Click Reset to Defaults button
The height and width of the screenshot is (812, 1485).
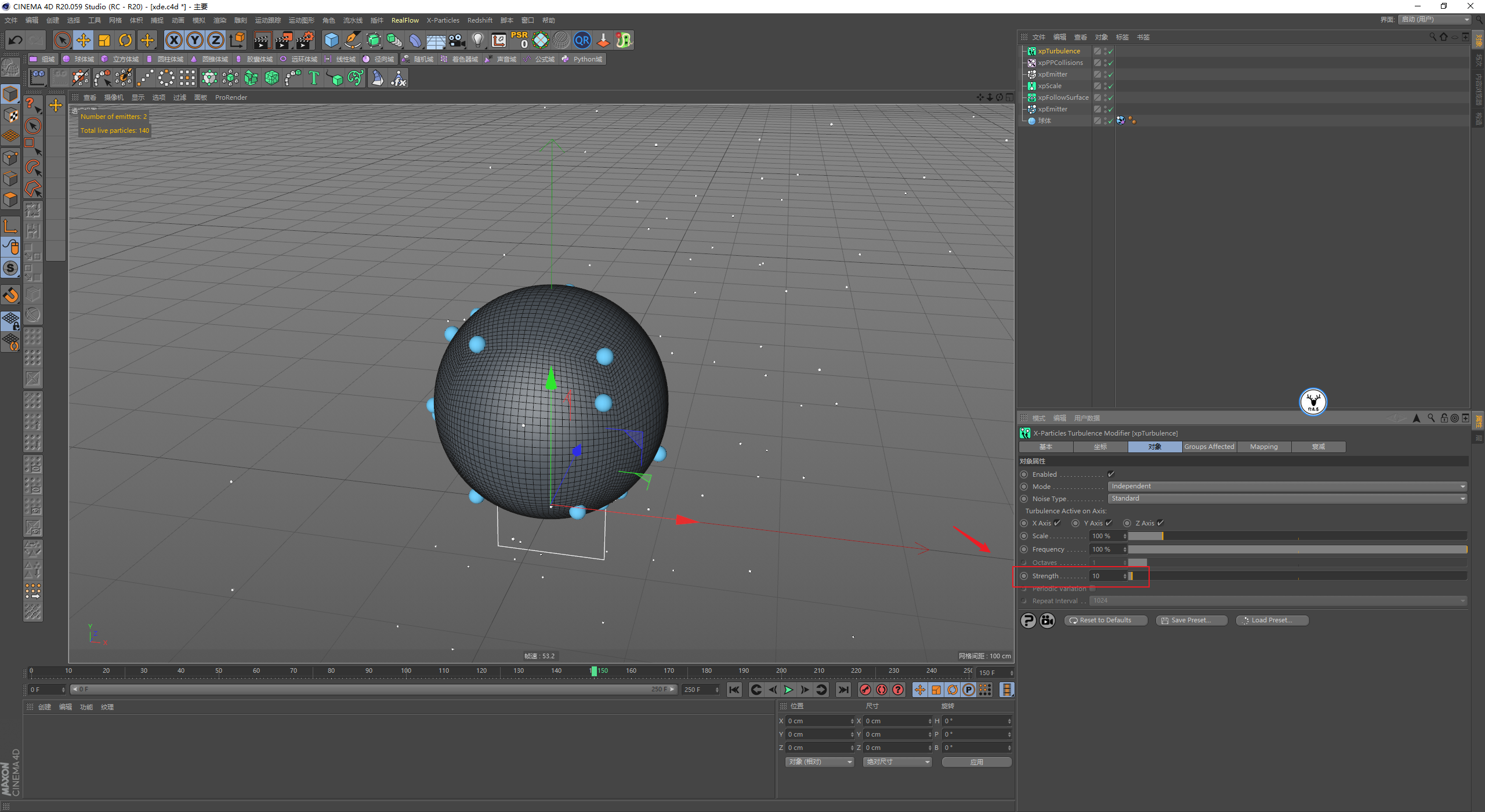(x=1105, y=621)
